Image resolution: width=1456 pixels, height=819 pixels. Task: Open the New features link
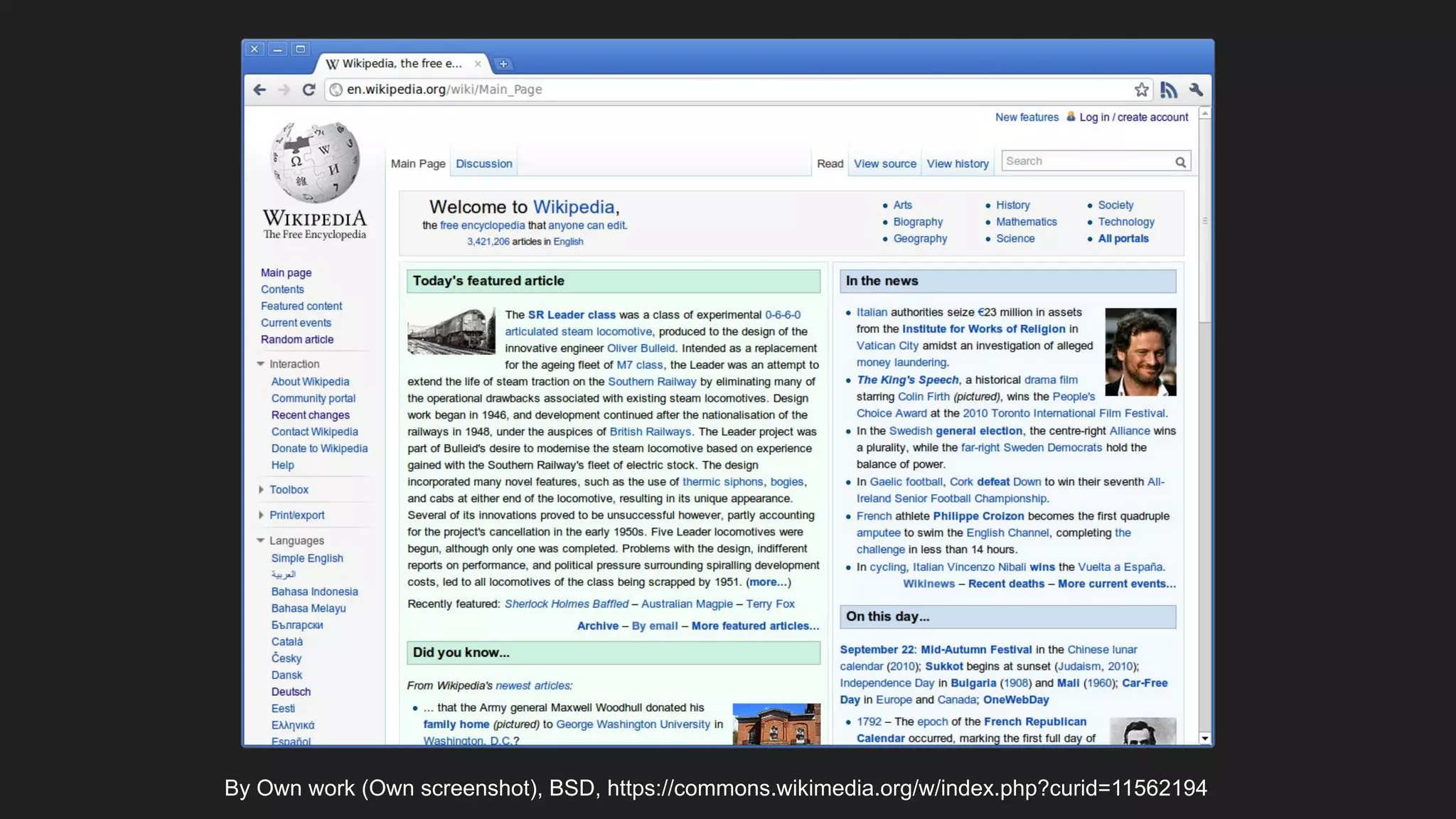1027,117
